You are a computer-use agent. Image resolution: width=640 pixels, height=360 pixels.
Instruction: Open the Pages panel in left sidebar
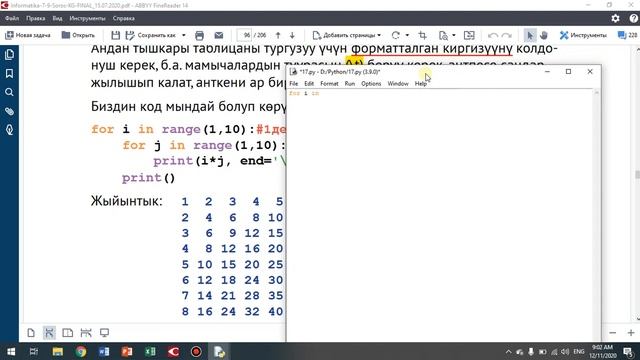(x=9, y=54)
